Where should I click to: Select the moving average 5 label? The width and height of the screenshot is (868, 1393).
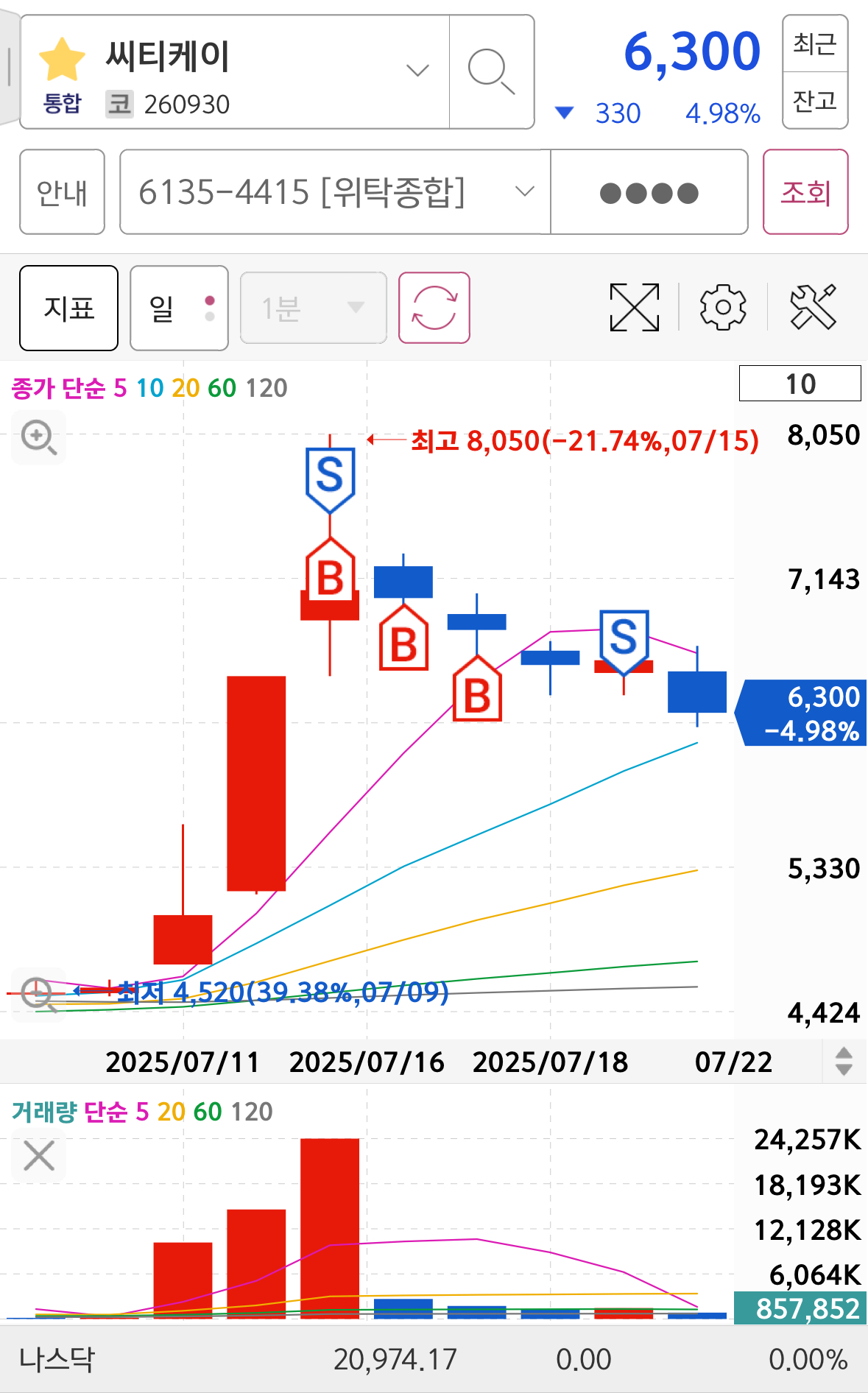coord(120,388)
